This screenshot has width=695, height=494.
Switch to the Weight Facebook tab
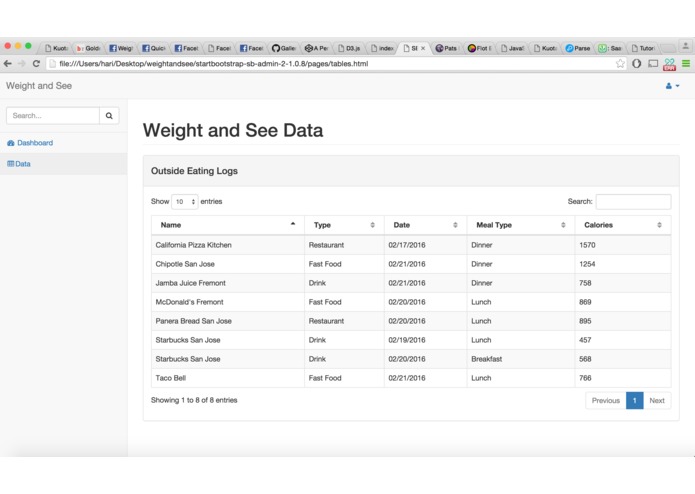pos(121,48)
